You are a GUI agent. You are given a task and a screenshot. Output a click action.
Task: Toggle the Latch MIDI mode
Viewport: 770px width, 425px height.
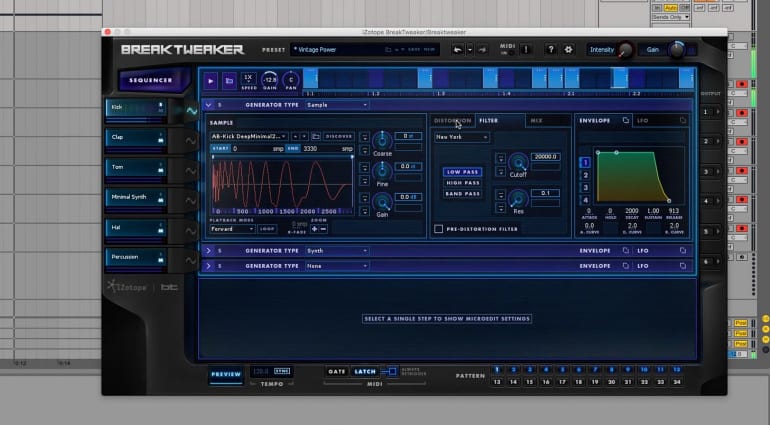point(364,372)
